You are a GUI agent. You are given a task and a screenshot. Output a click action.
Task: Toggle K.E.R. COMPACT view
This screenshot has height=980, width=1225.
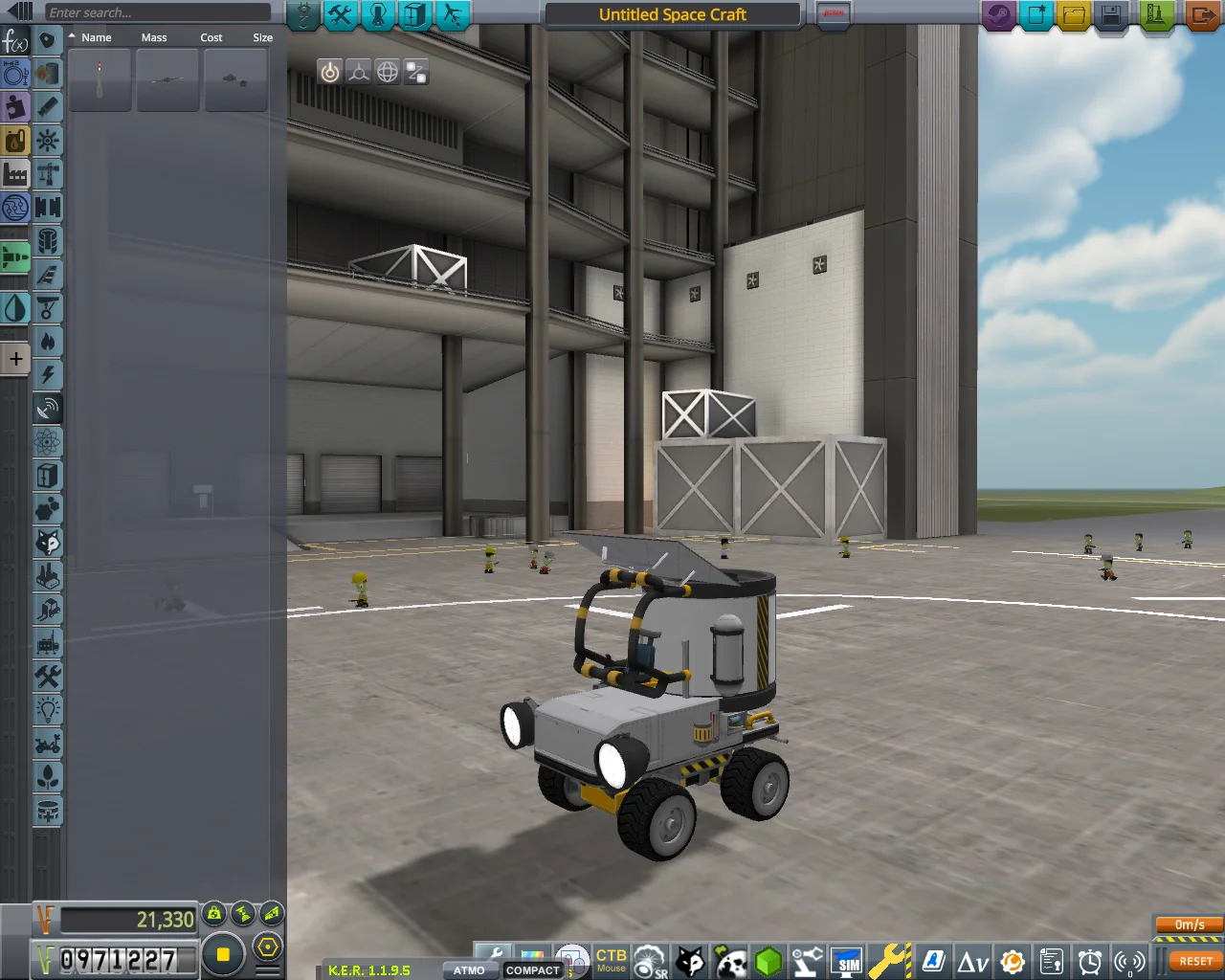click(x=532, y=969)
